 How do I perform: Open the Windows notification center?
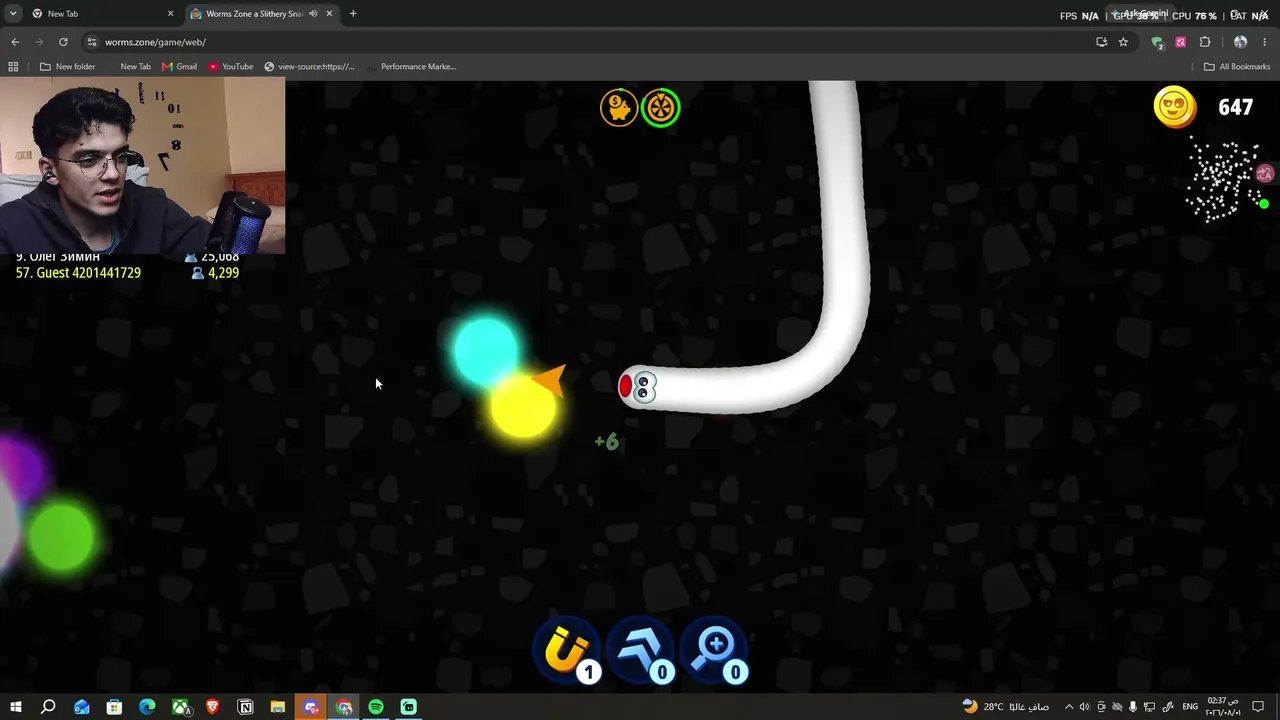tap(1258, 707)
